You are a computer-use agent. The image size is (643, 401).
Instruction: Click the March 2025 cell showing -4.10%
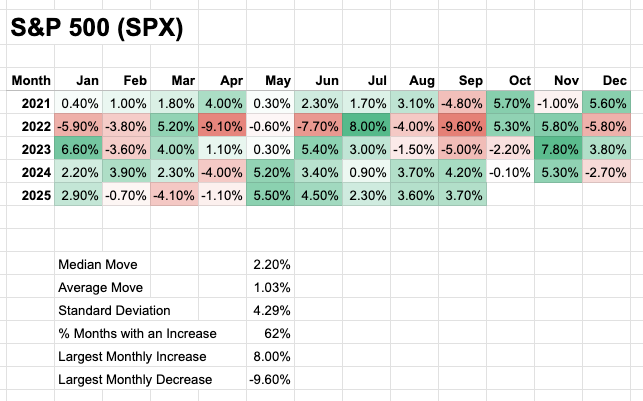(172, 196)
